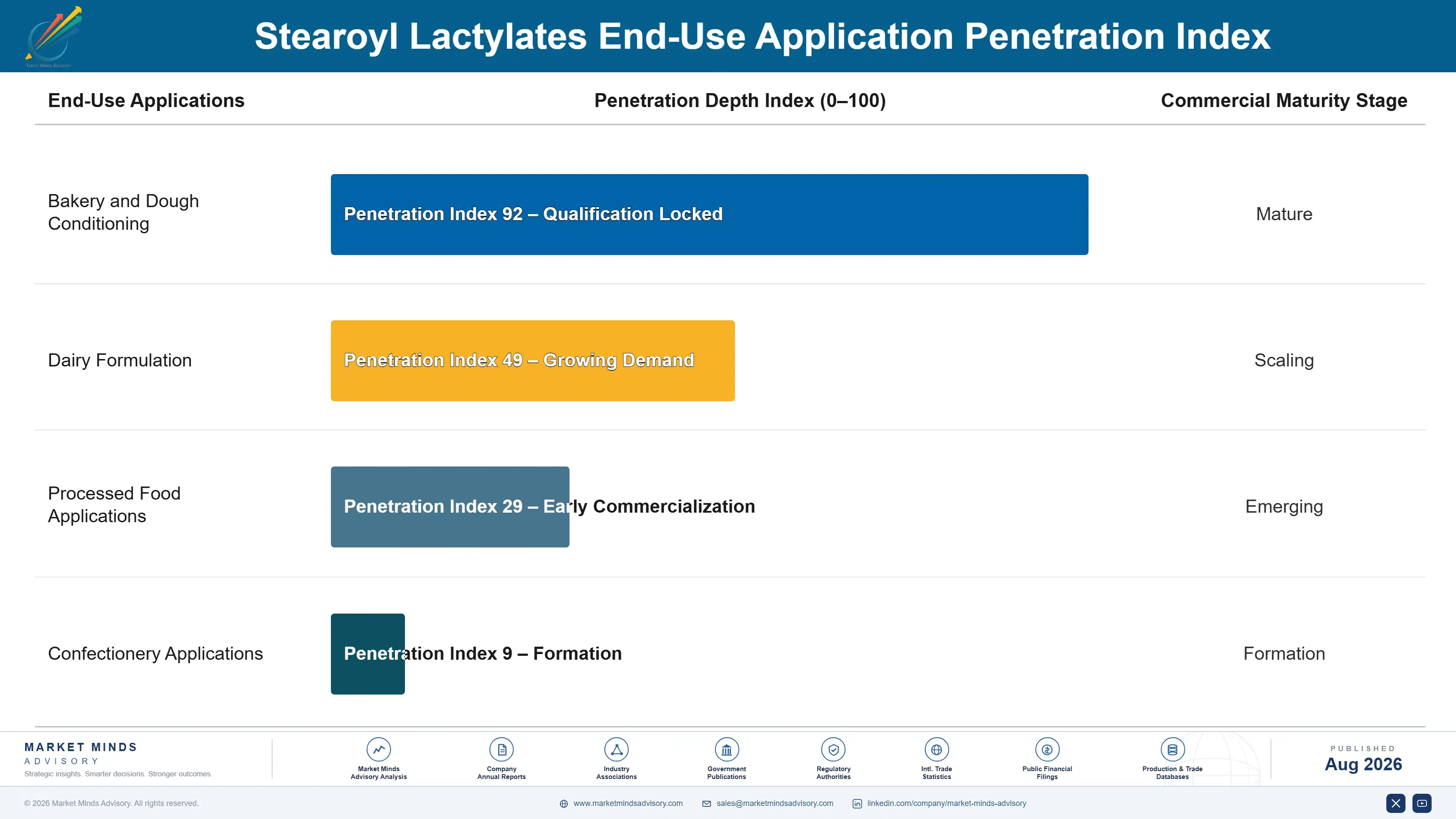Select the dark teal Penetration Index 9 bar
The image size is (1456, 819).
point(367,654)
